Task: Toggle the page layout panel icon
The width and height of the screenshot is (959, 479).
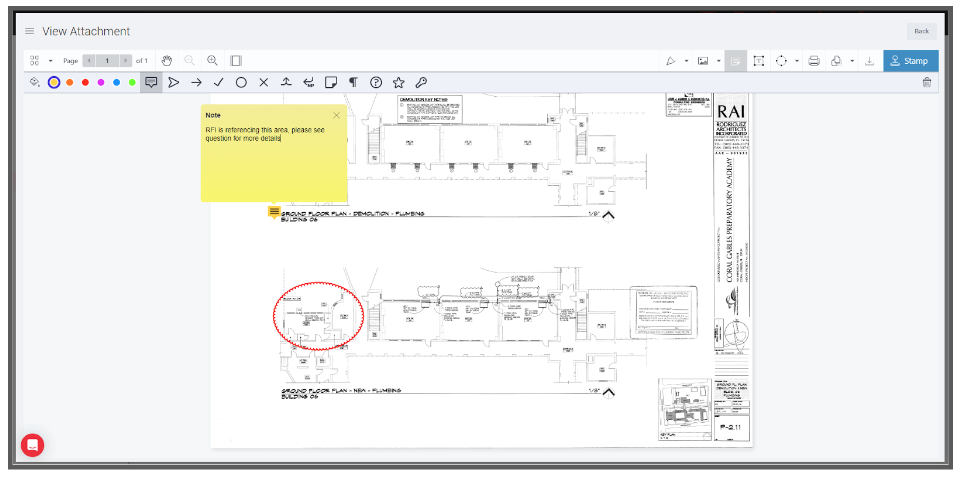Action: pyautogui.click(x=236, y=61)
